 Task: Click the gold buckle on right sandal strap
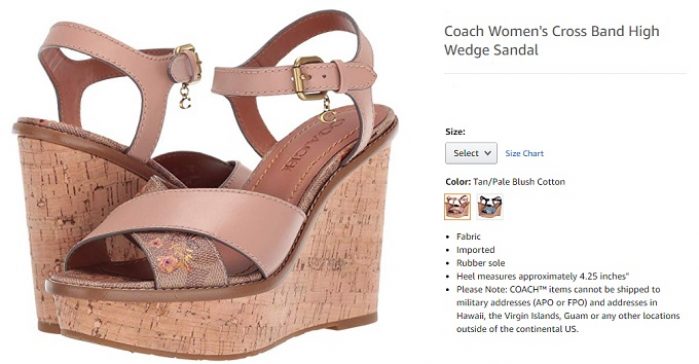[307, 78]
